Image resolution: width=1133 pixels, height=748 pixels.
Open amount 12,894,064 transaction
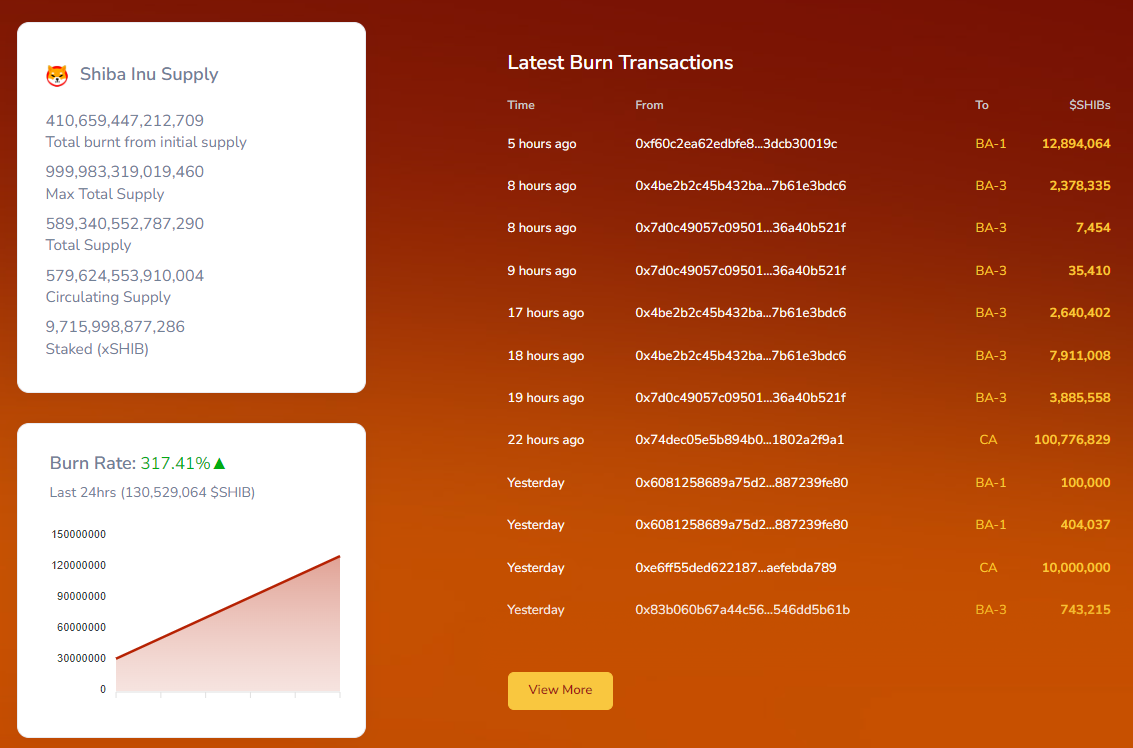[1076, 144]
